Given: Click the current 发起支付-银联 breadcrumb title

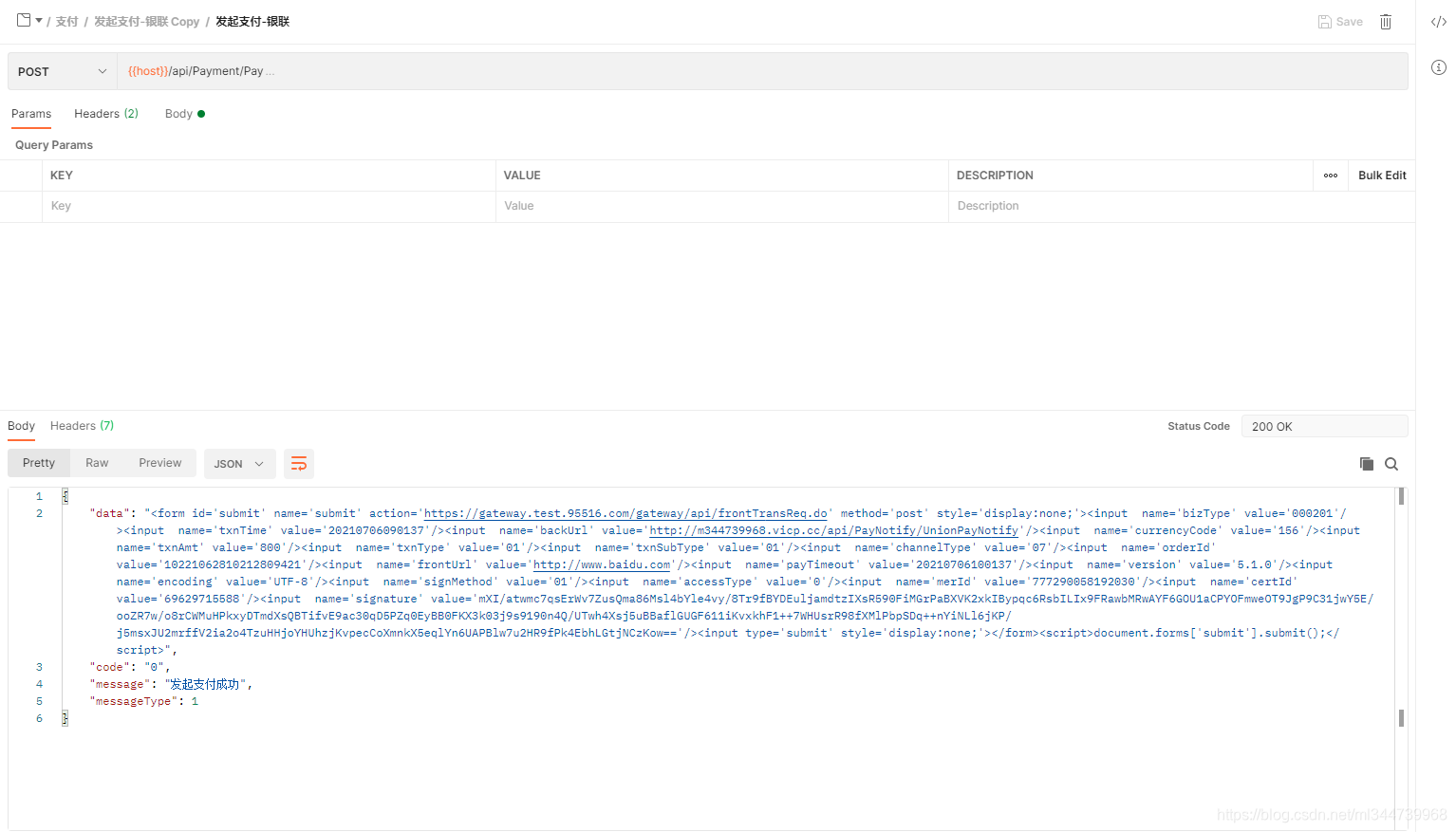Looking at the screenshot, I should (252, 21).
